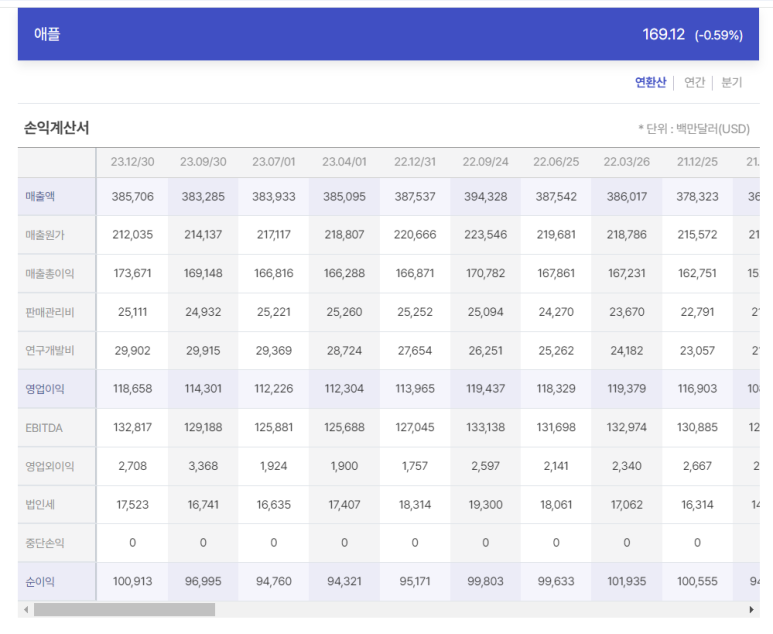Screen dimensions: 773x634
Task: Click the 매출액 value 385,706
Action: 133,197
